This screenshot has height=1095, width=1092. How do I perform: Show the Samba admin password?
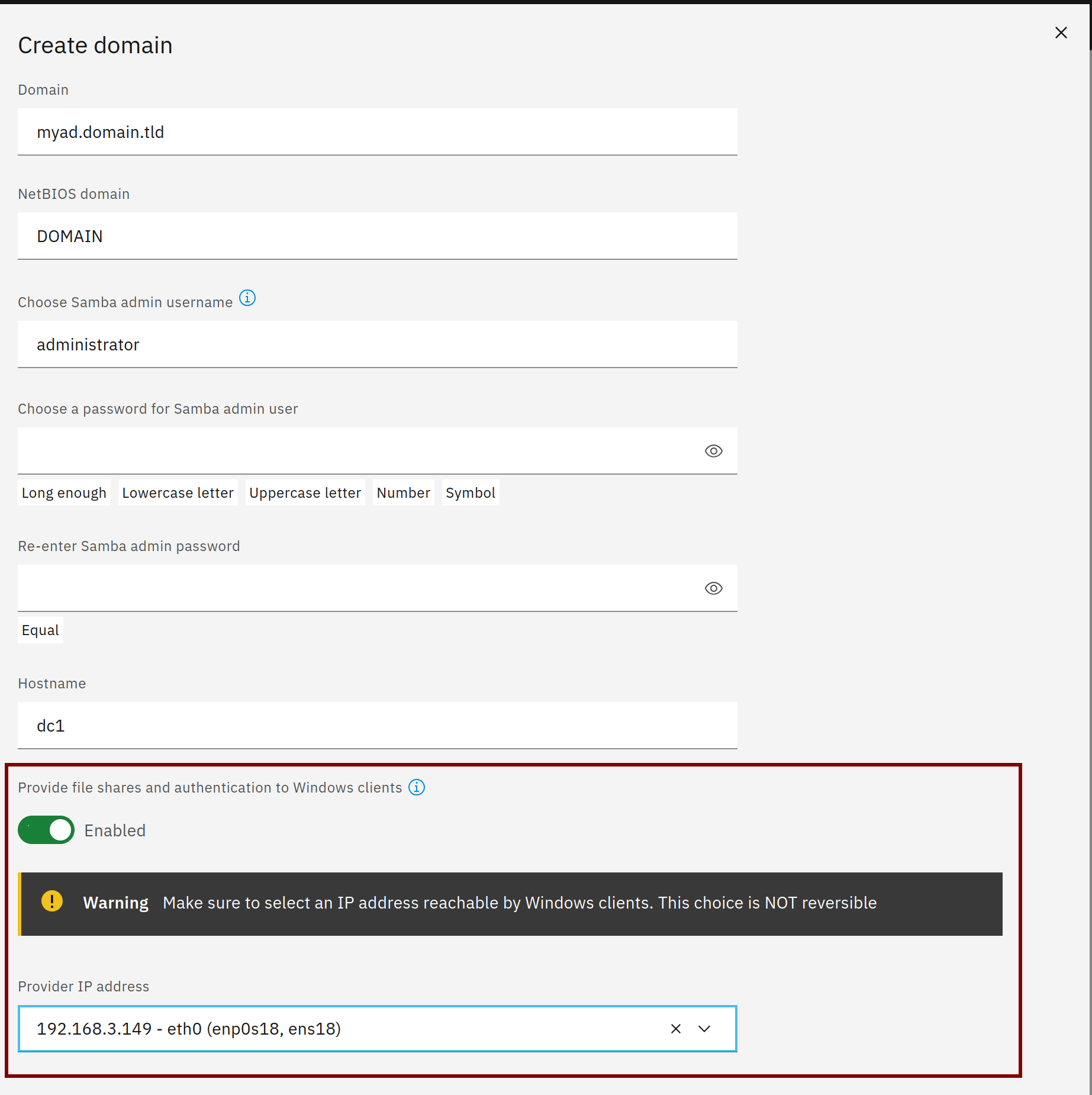pyautogui.click(x=713, y=451)
